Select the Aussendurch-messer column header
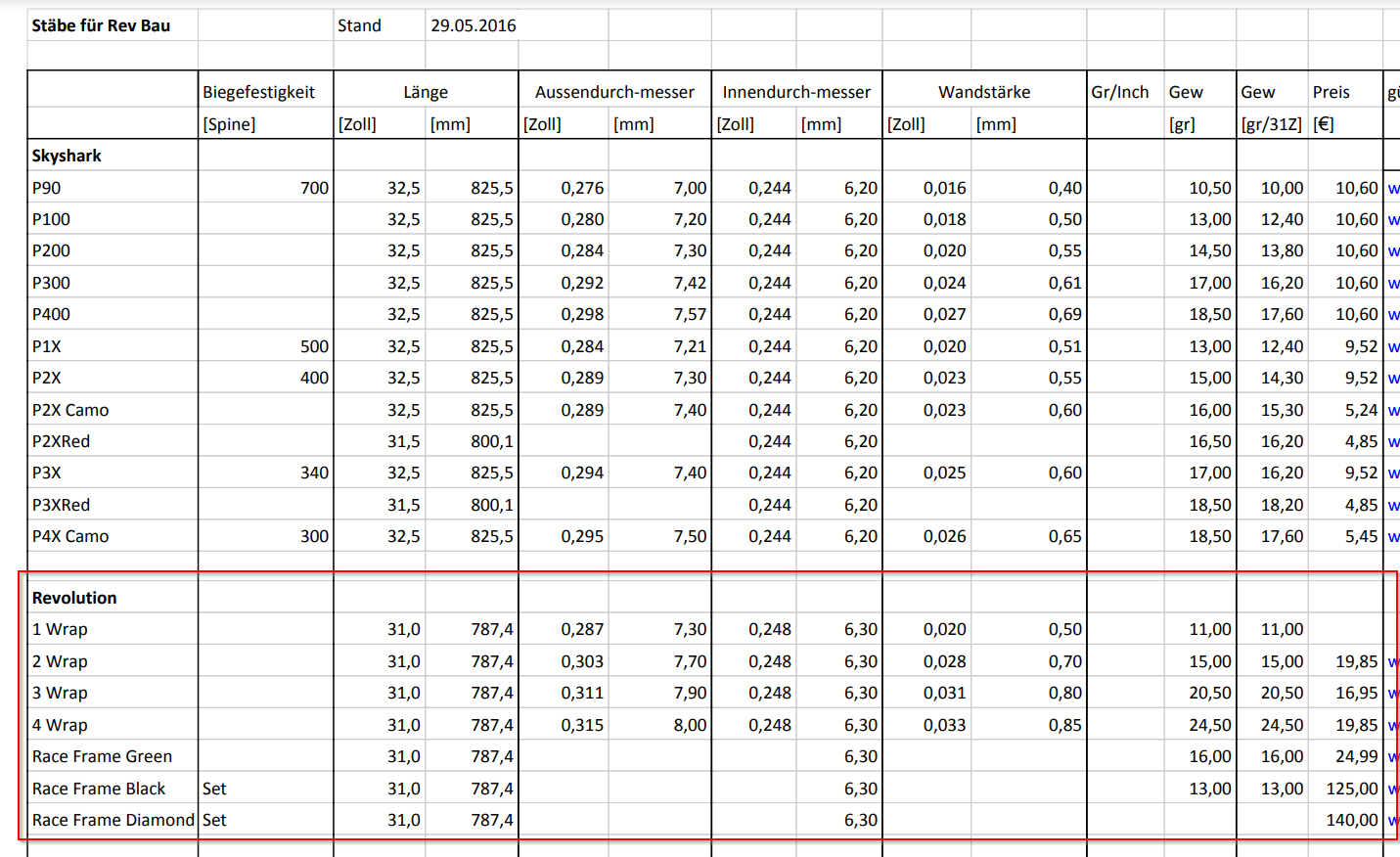This screenshot has height=857, width=1400. (x=614, y=92)
